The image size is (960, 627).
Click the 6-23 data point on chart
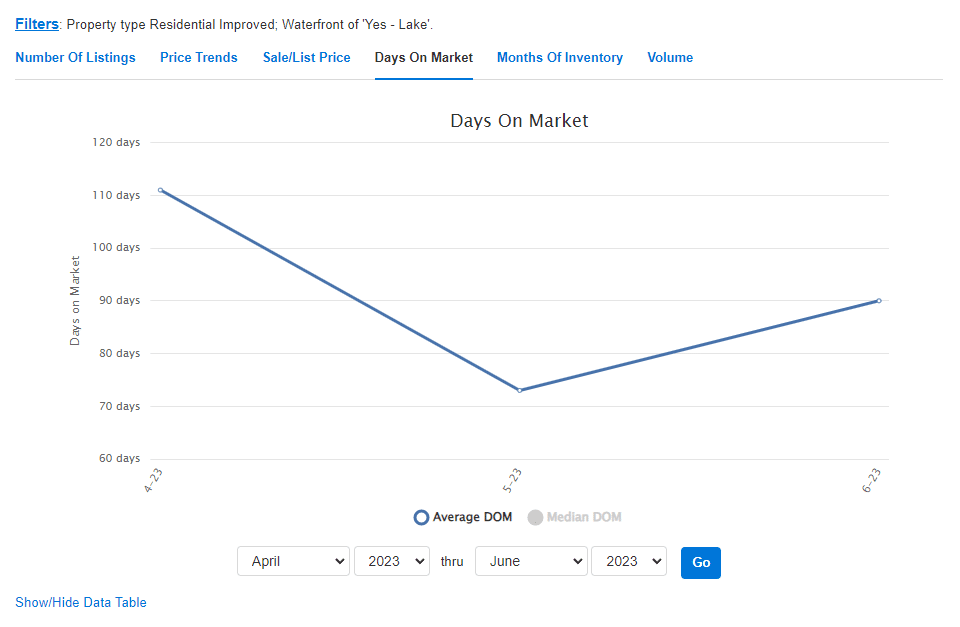[x=879, y=301]
